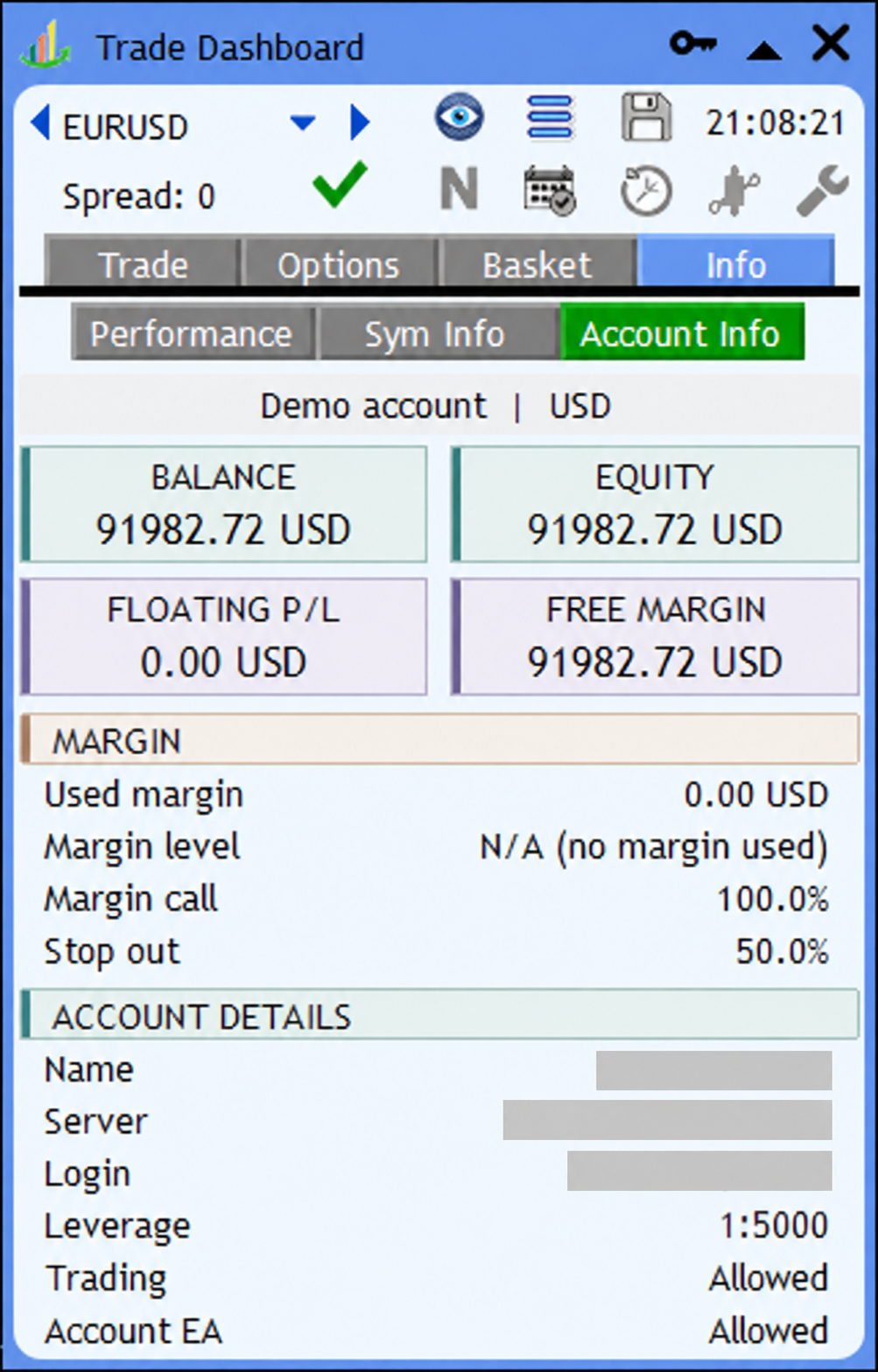The image size is (878, 1372).
Task: Click the Spread: 0 label
Action: coord(138,197)
